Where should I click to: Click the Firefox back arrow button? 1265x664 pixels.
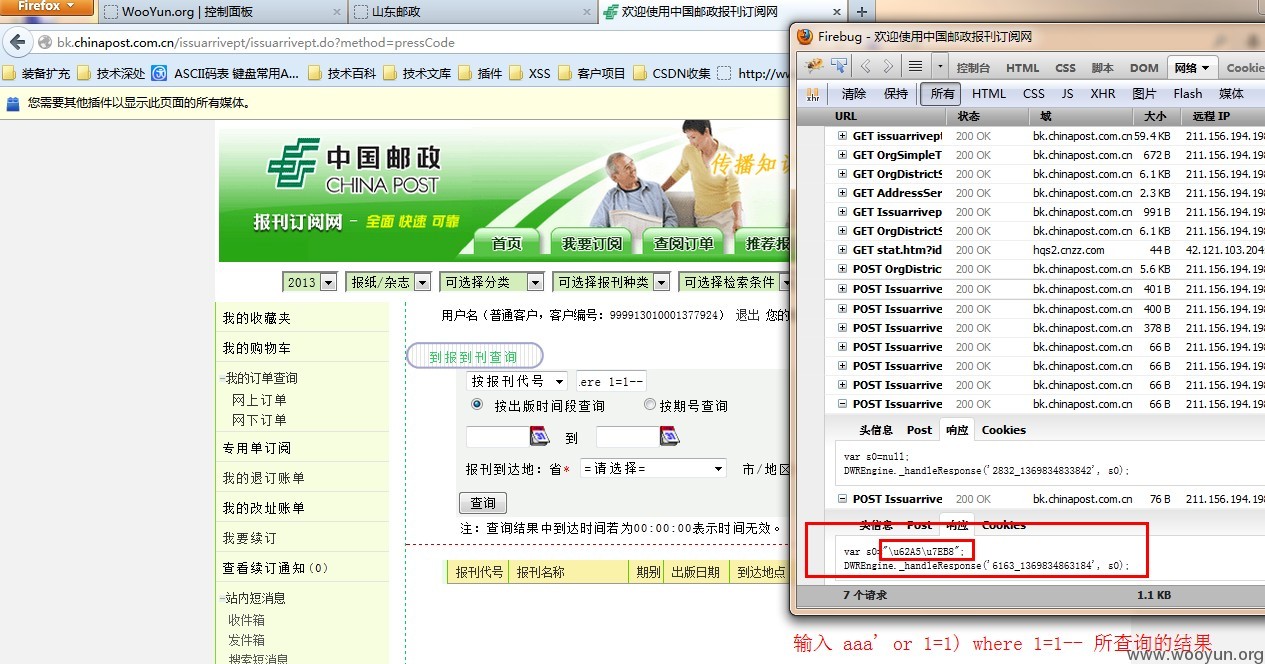coord(17,43)
